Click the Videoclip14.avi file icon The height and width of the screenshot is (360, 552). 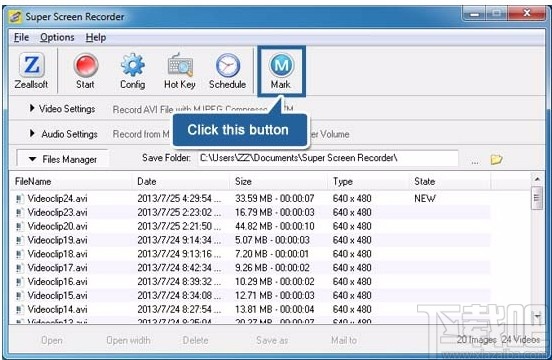[x=20, y=309]
